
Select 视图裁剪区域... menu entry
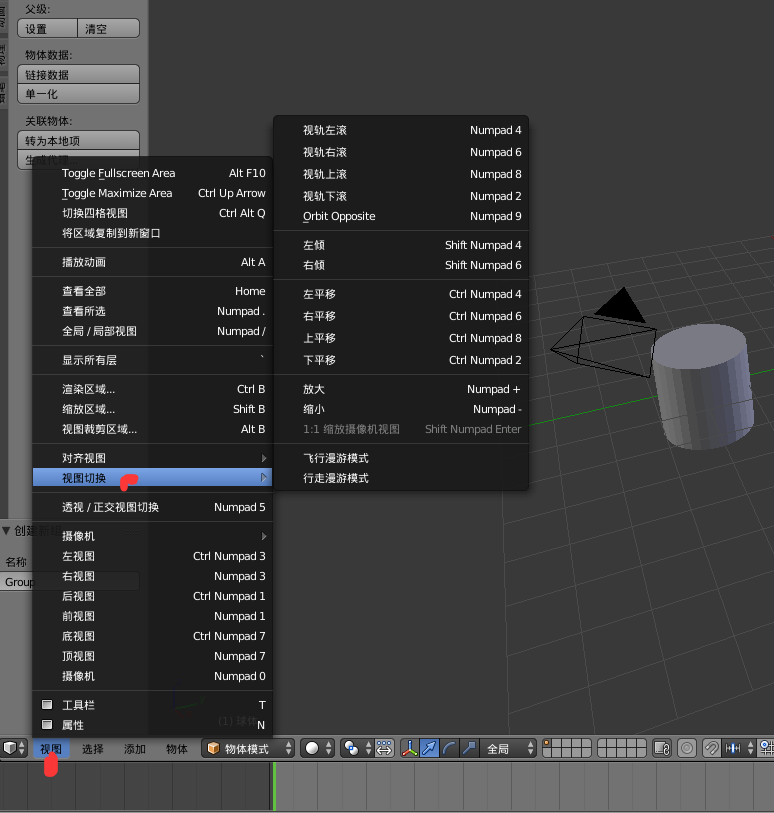click(152, 429)
